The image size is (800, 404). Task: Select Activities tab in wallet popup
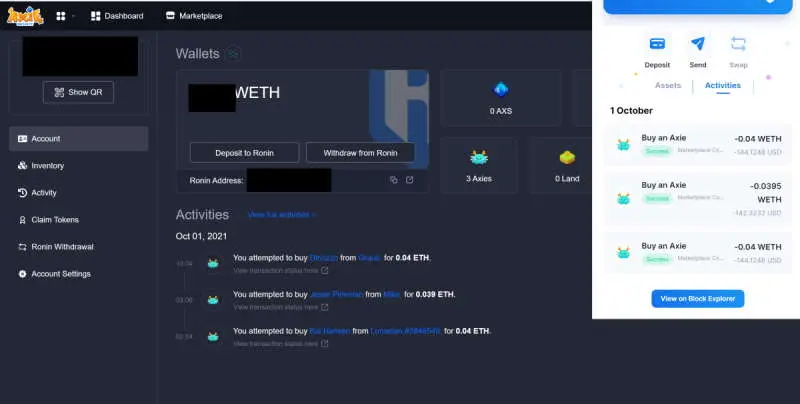[723, 85]
